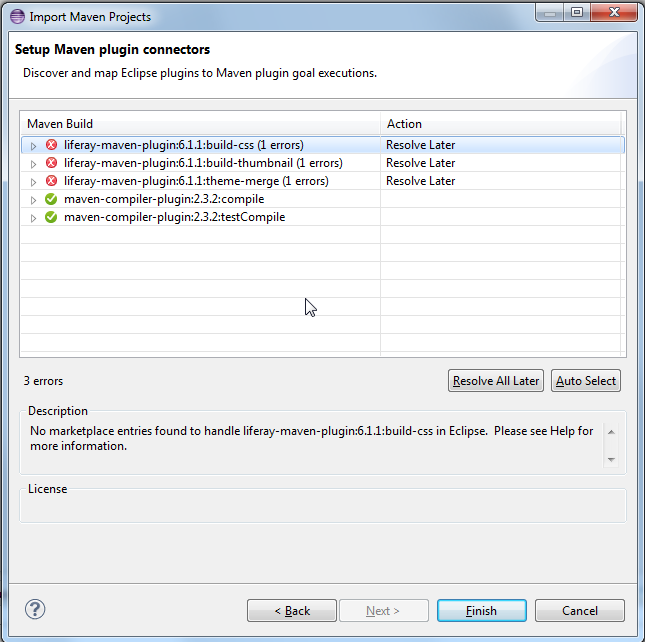Click Finish to complete the import
This screenshot has width=645, height=642.
482,610
